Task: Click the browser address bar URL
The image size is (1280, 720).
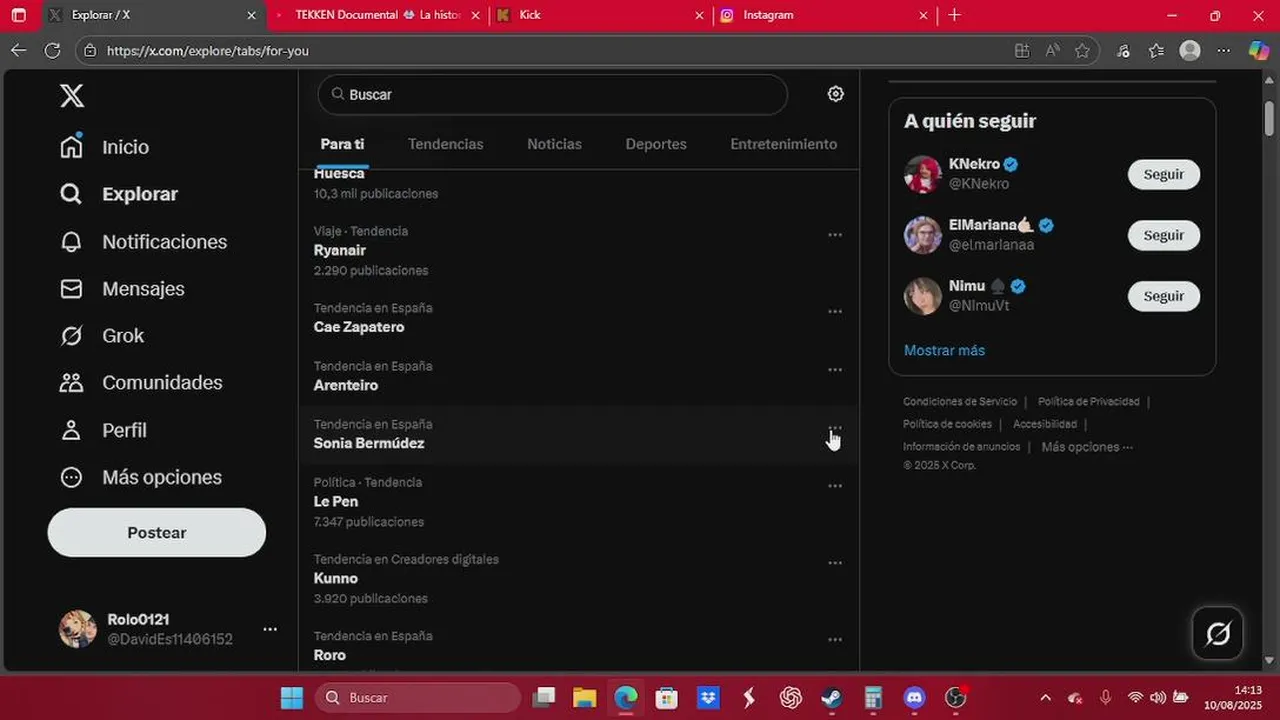Action: (208, 50)
